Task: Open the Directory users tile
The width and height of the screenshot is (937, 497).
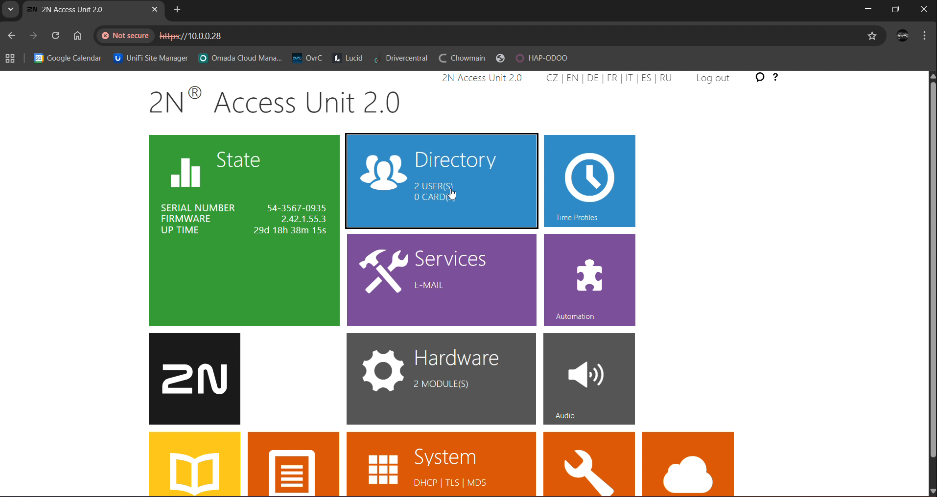Action: pos(441,181)
